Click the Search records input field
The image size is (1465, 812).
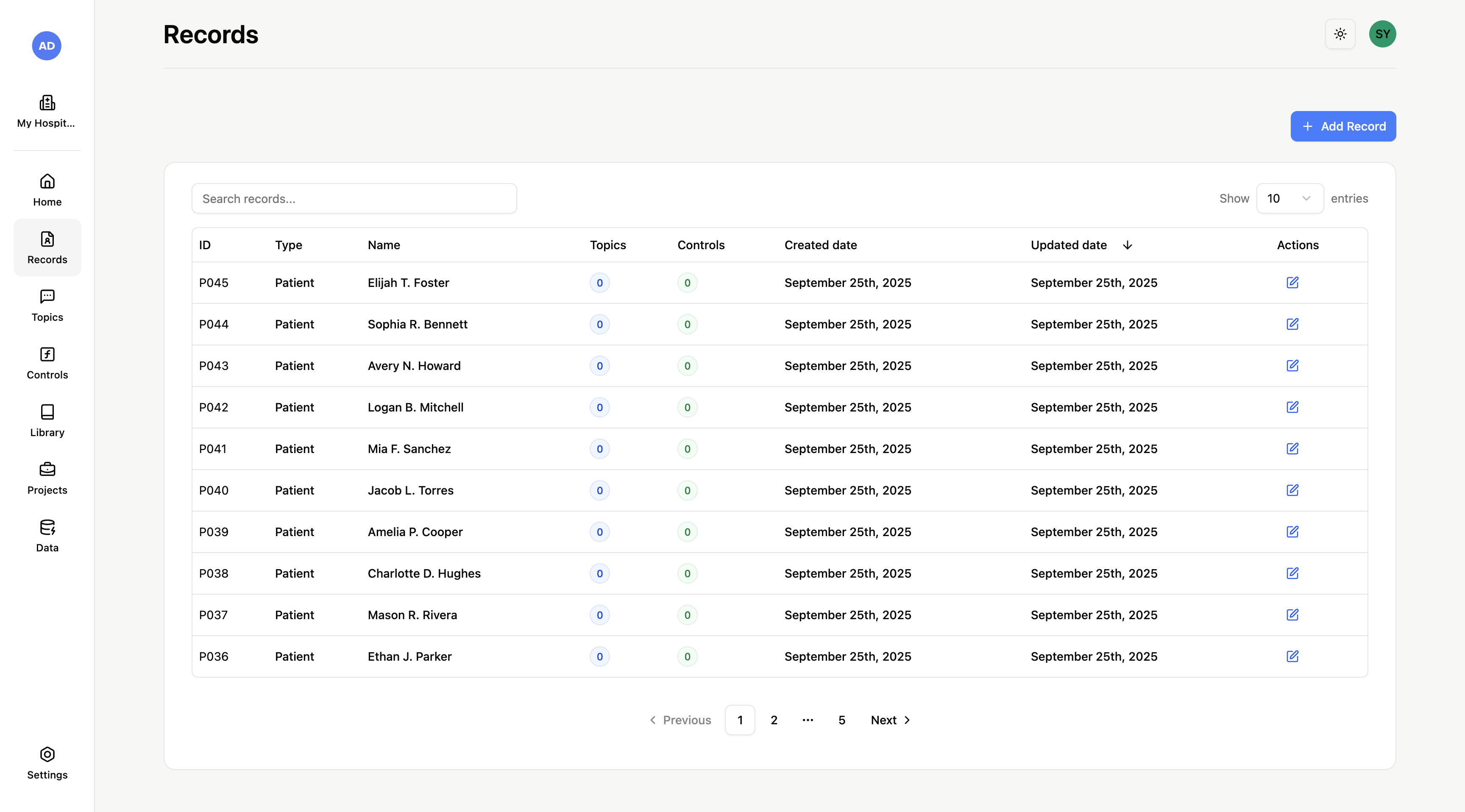click(354, 198)
